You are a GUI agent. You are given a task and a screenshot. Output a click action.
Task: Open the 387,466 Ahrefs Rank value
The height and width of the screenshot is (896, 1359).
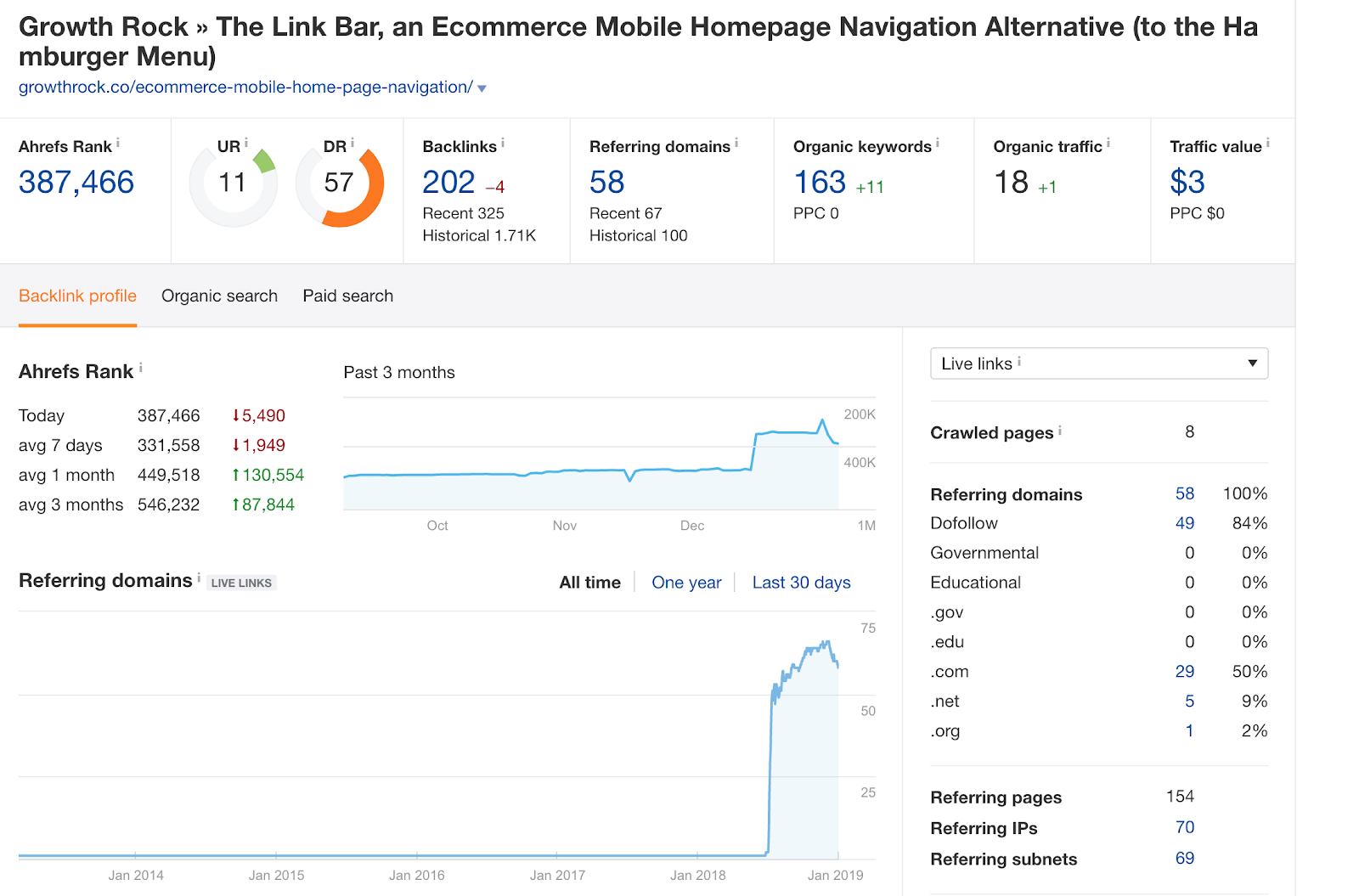click(x=76, y=183)
